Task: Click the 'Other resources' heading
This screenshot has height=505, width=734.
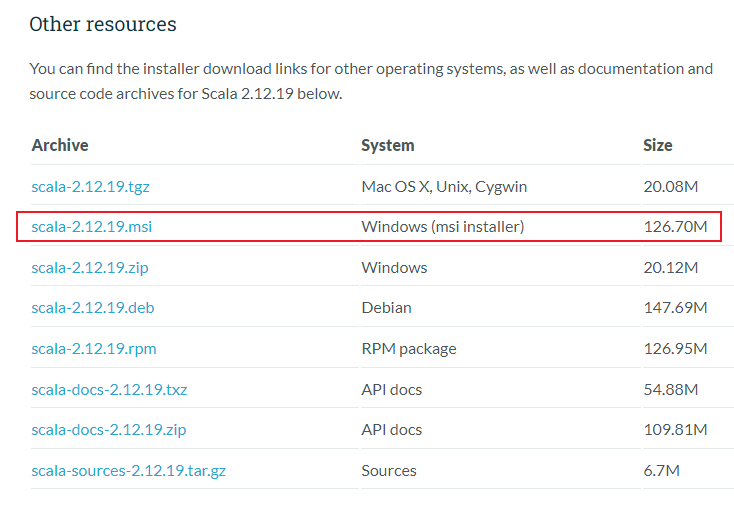Action: point(103,24)
